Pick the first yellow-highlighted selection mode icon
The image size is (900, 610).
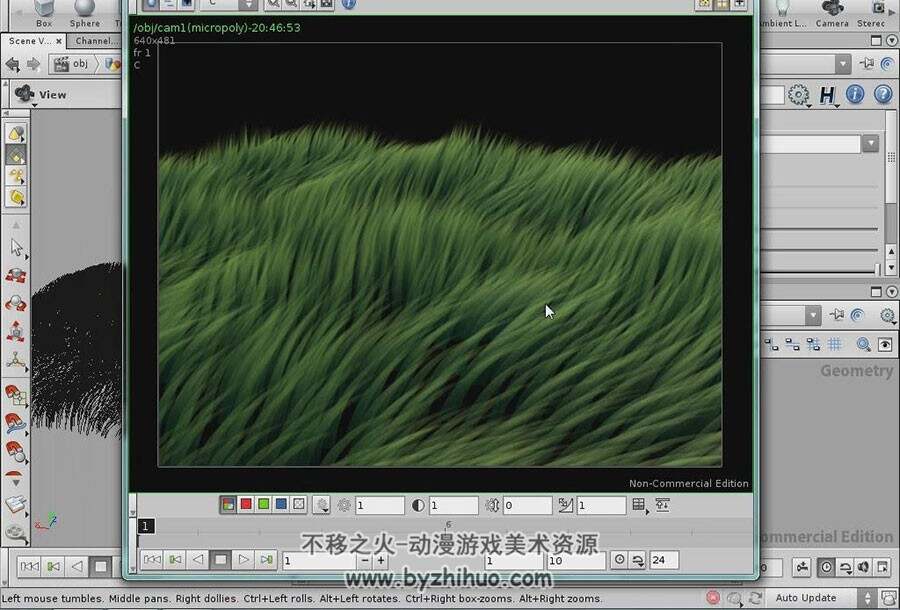tap(16, 134)
